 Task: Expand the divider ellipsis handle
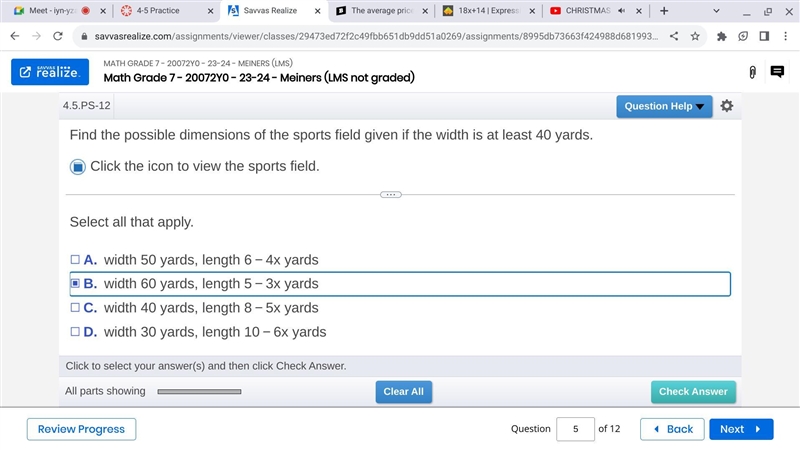click(391, 194)
